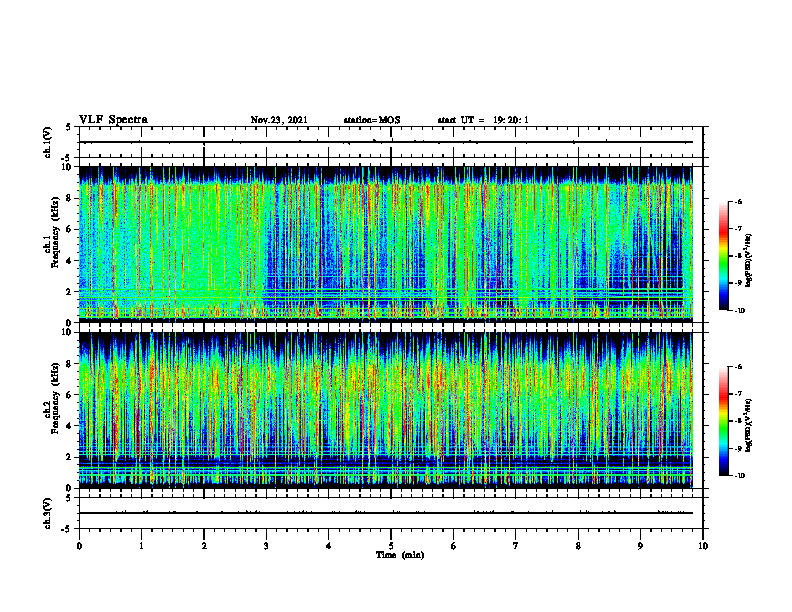Viewport: 792px width, 612px height.
Task: Click the '8' tick on the time axis
Action: 578,546
